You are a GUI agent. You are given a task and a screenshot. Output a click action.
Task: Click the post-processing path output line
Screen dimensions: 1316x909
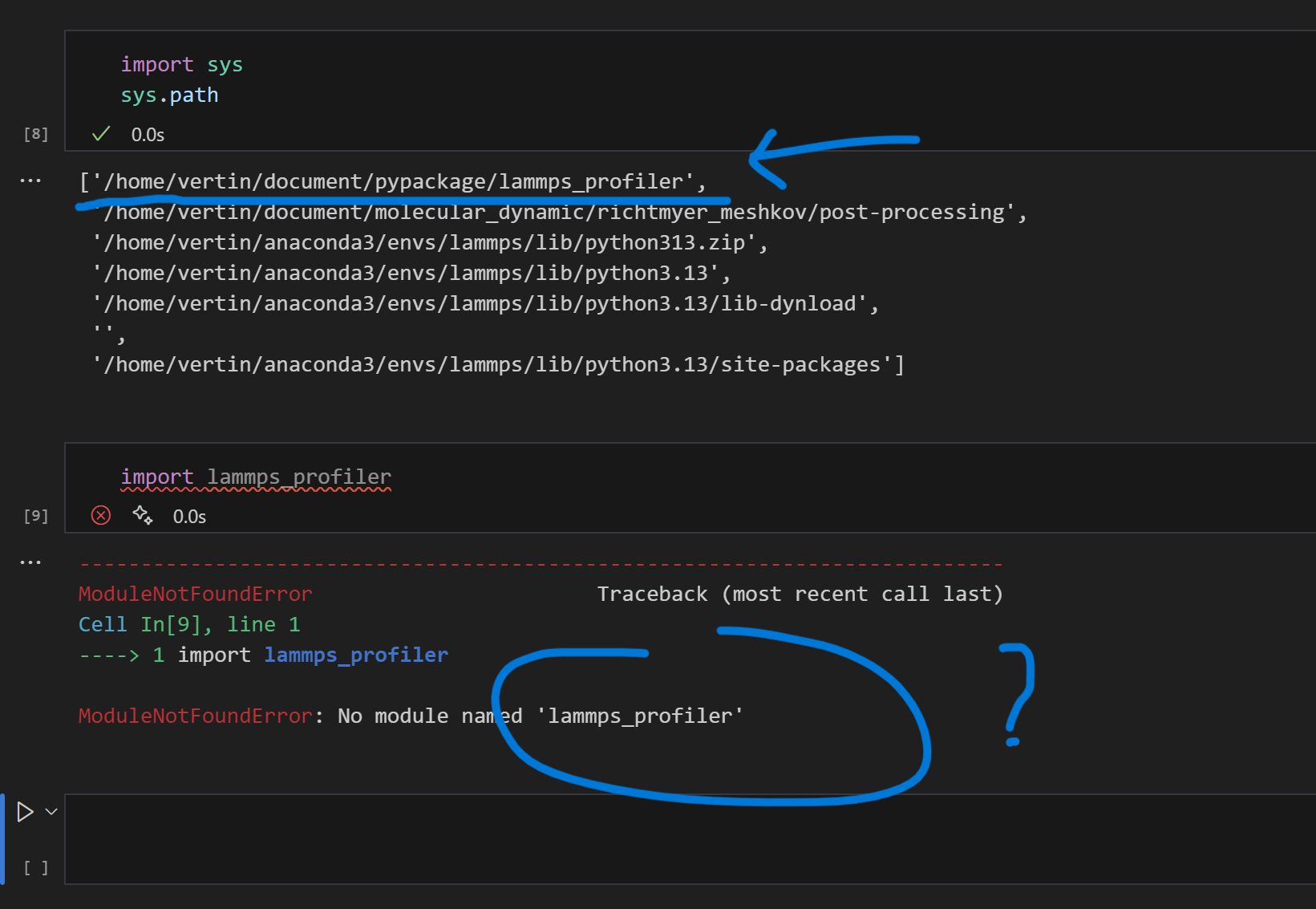click(560, 212)
